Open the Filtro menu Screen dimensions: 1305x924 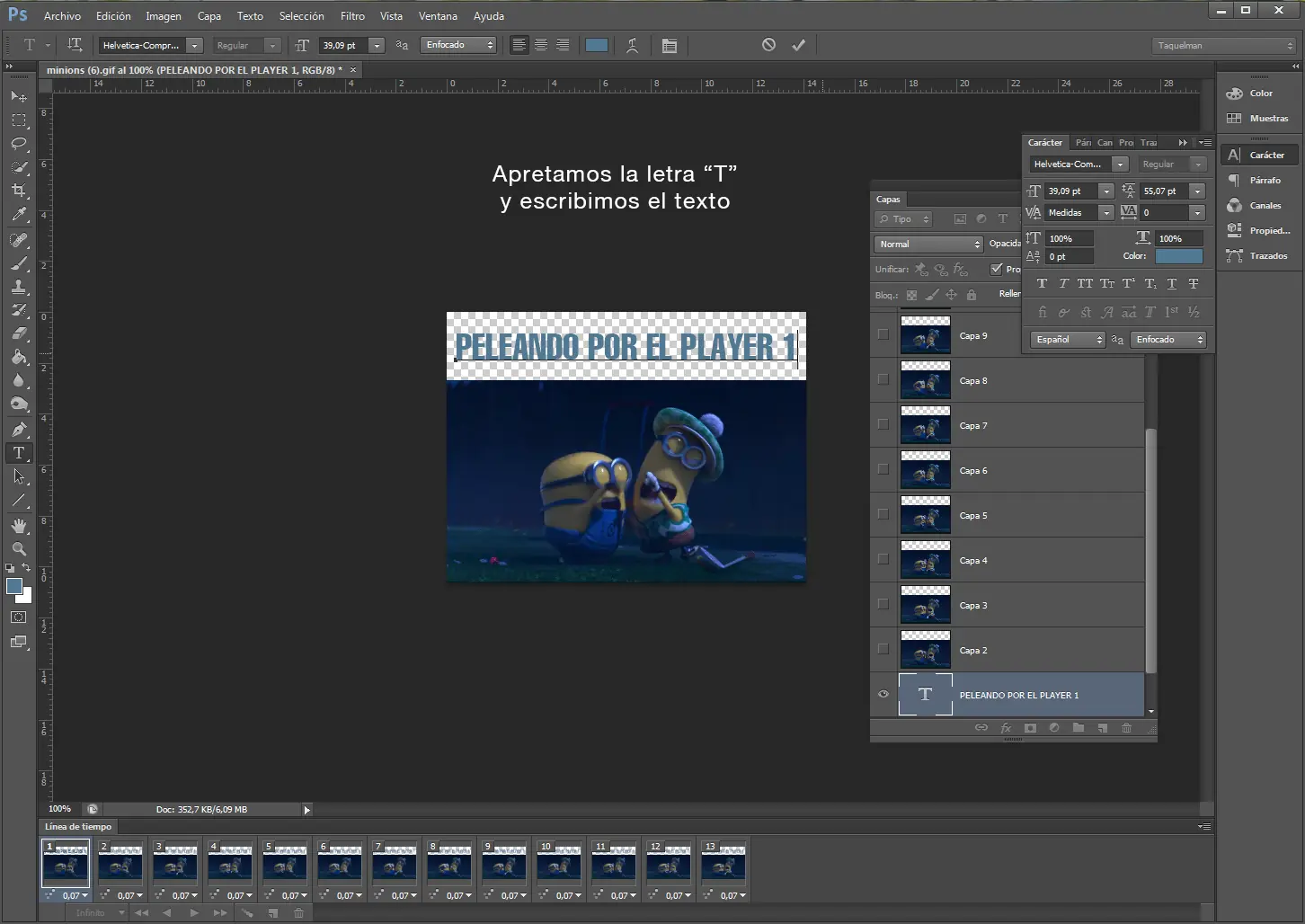coord(352,16)
